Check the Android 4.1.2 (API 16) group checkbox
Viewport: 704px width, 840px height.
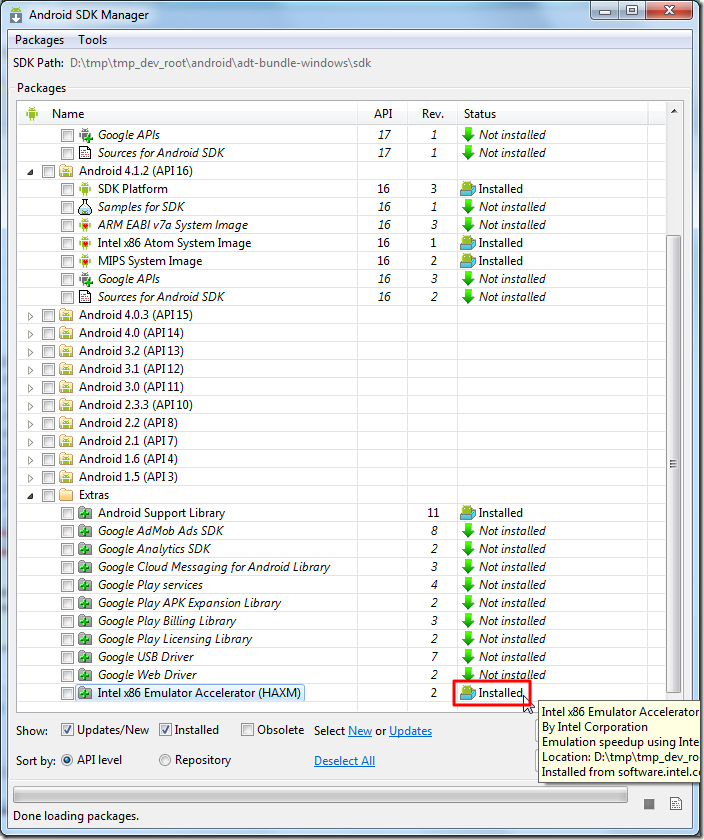point(48,171)
